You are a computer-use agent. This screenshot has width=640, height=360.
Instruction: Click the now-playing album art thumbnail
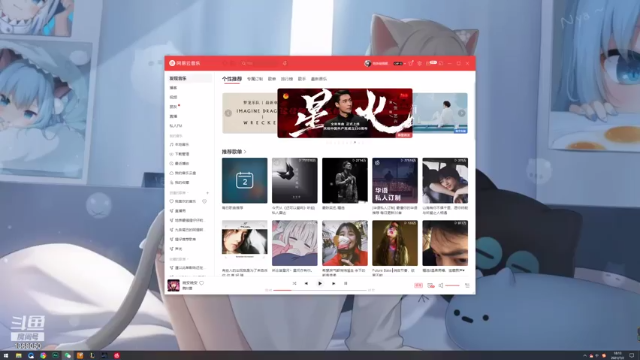pos(173,285)
